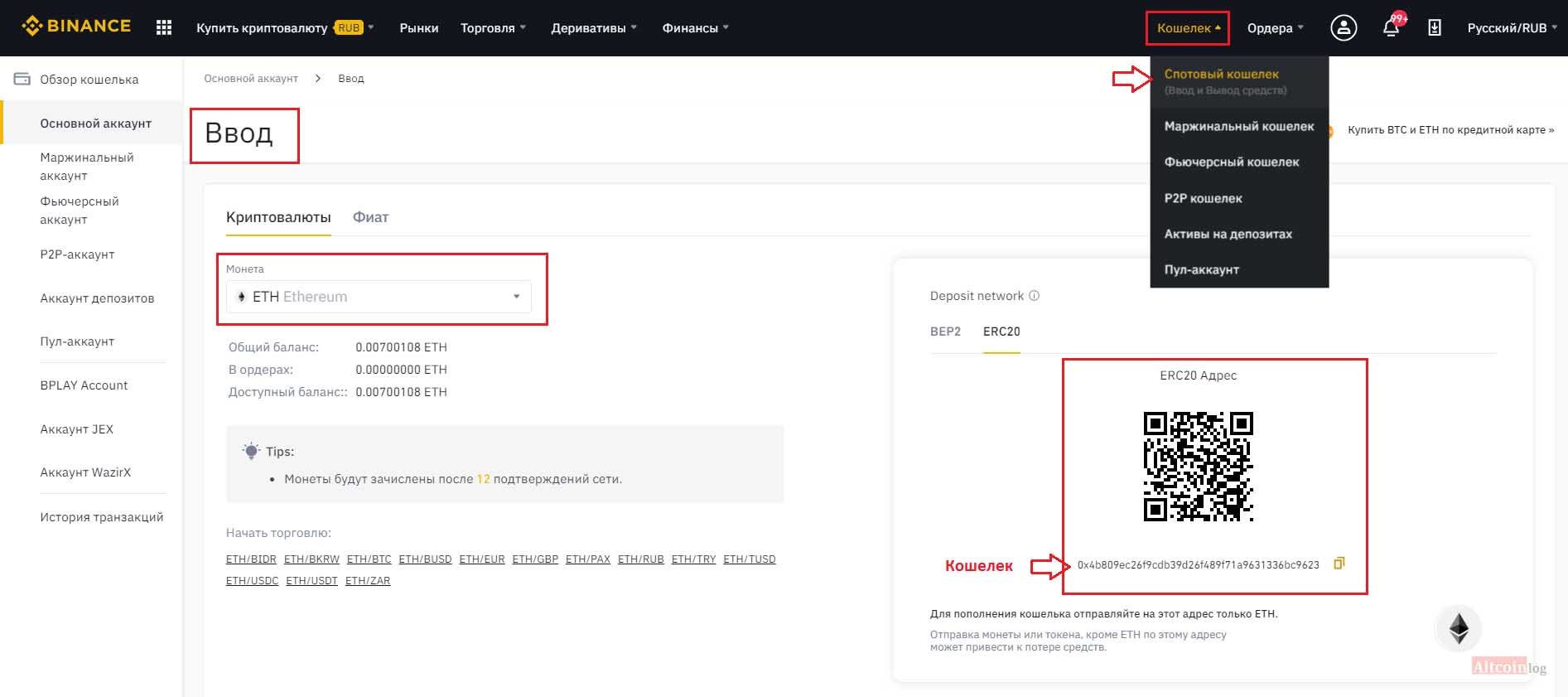Image resolution: width=1568 pixels, height=697 pixels.
Task: Select Маржинальный кошелек from wallet menu
Action: 1239,126
